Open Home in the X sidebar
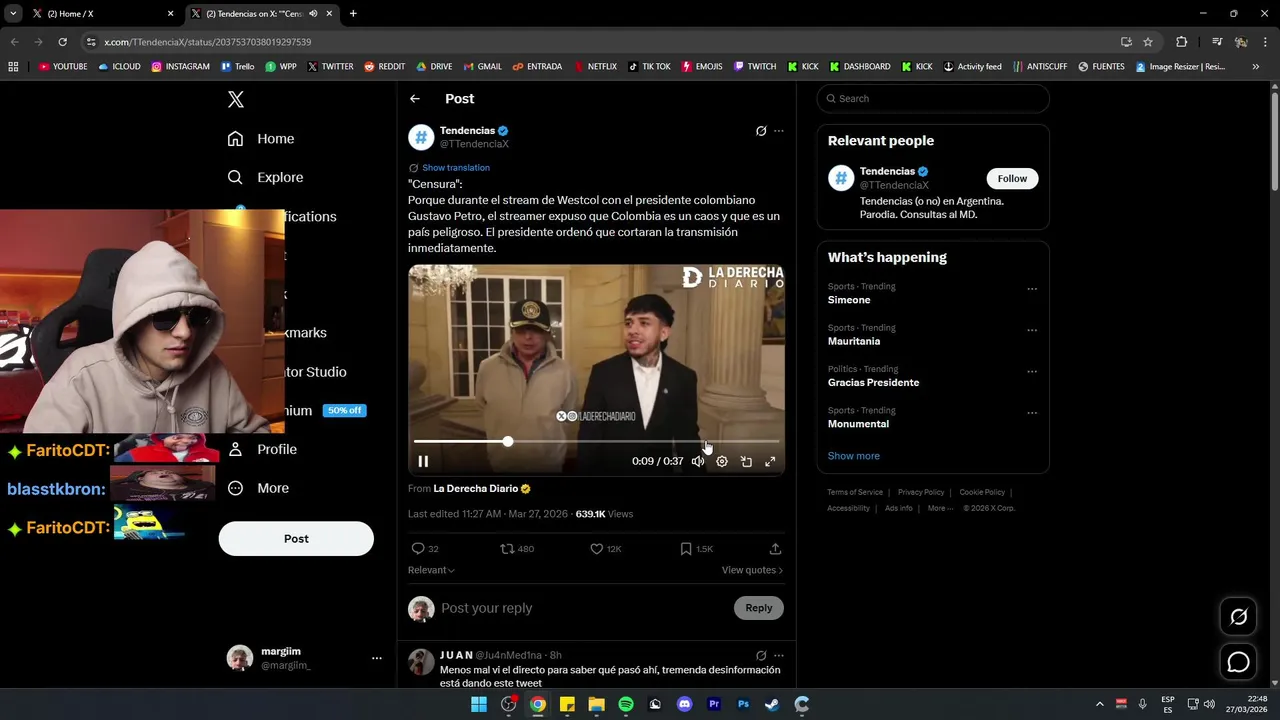This screenshot has width=1280, height=720. 261,139
